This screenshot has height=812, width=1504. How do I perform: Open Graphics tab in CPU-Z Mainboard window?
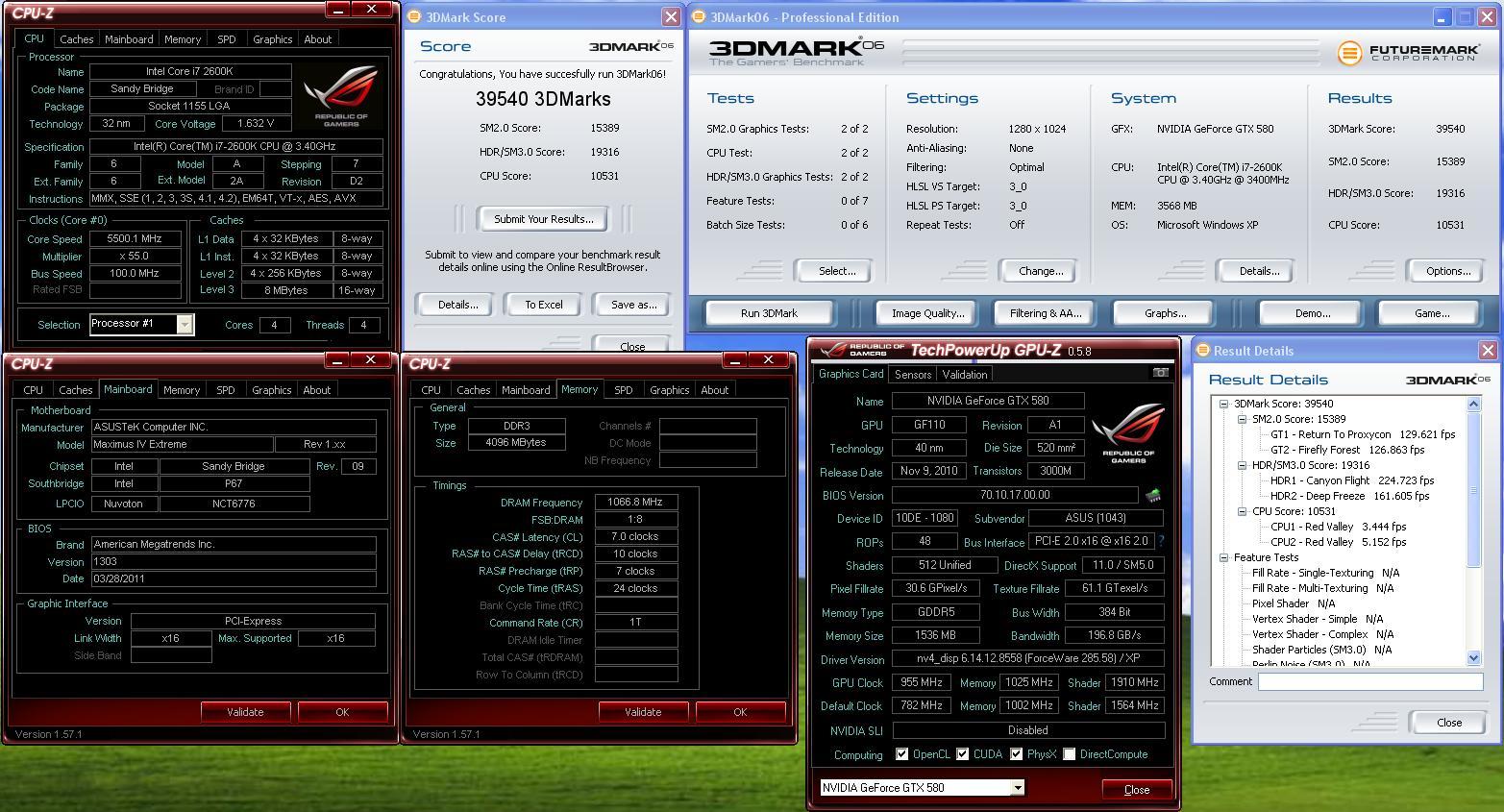[272, 390]
